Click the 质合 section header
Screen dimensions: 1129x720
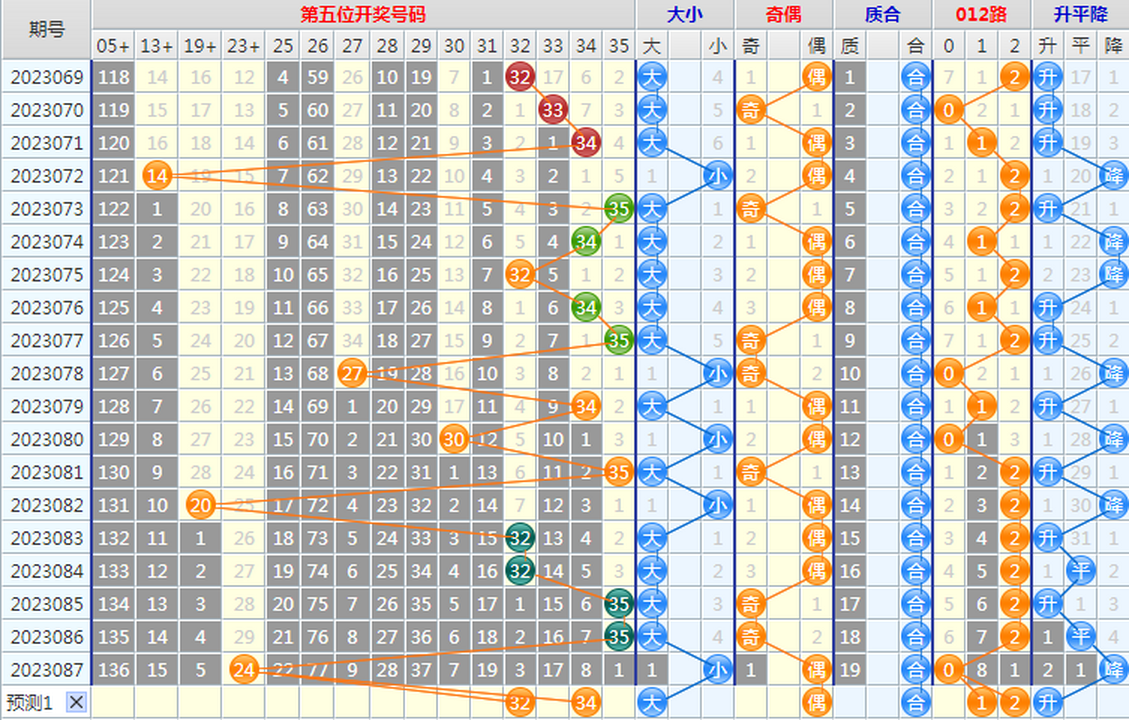point(883,14)
